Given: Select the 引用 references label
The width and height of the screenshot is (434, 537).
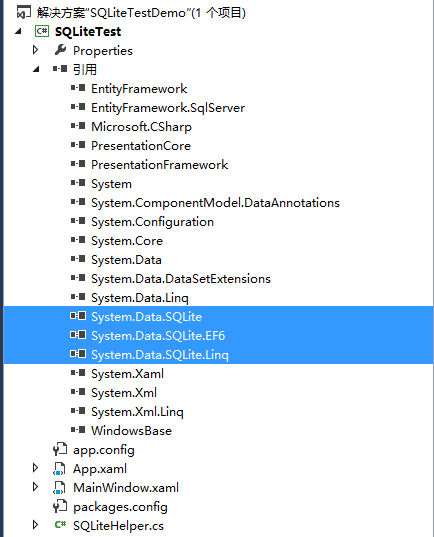Looking at the screenshot, I should [85, 70].
